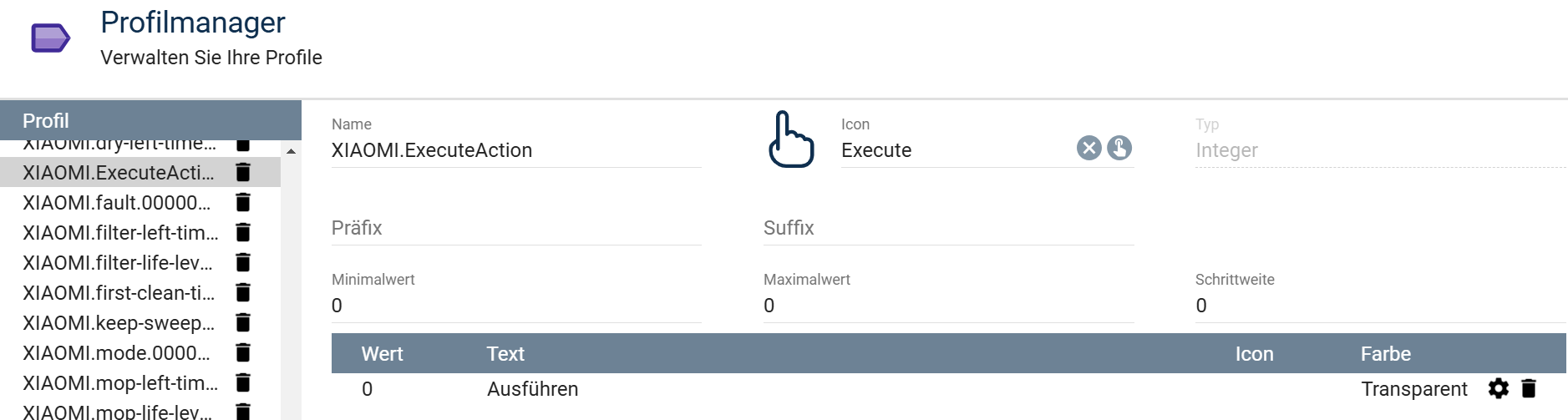Click the Schrittweite input field
Viewport: 1568px width, 420px height.
click(1378, 306)
